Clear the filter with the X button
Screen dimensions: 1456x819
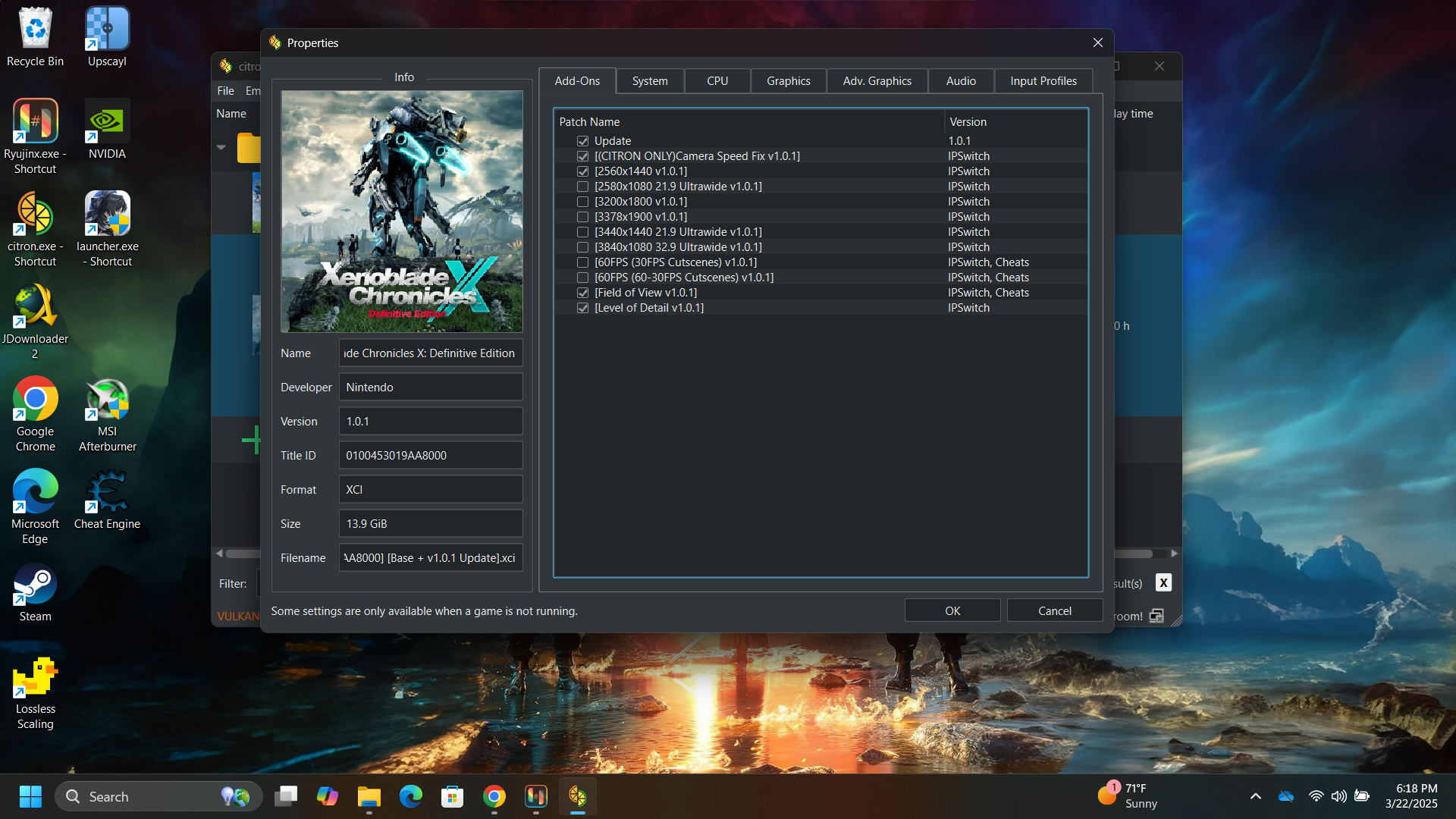click(x=1163, y=582)
